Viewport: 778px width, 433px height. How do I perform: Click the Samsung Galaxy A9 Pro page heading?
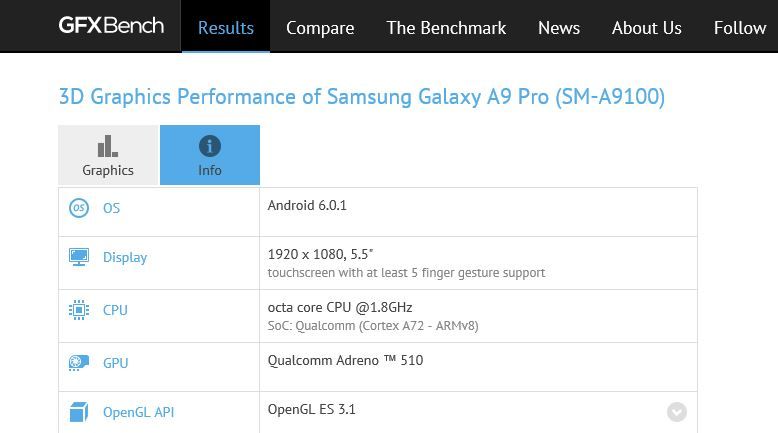tap(362, 97)
